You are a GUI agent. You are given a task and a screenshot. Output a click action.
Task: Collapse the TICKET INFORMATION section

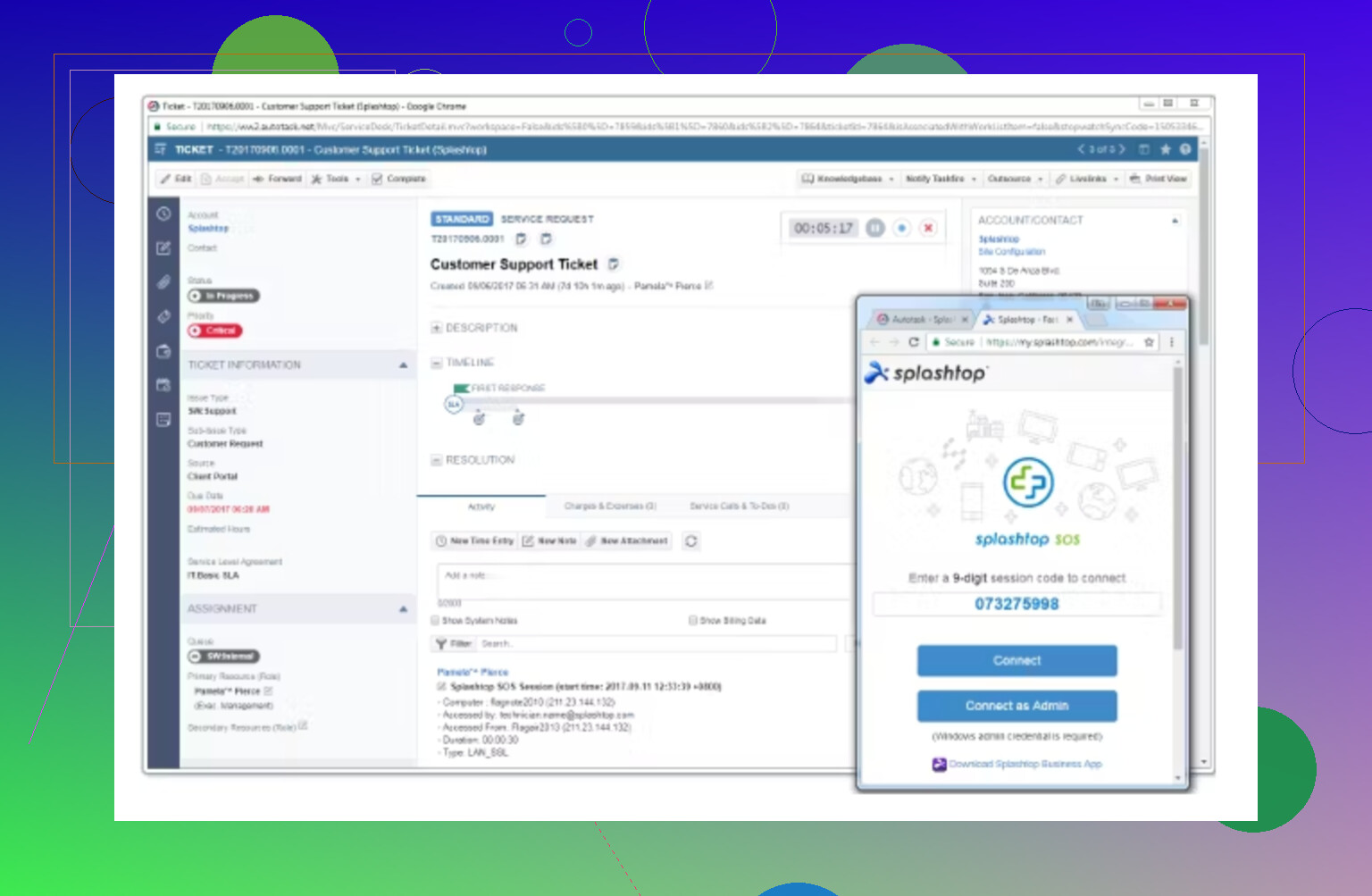point(403,365)
